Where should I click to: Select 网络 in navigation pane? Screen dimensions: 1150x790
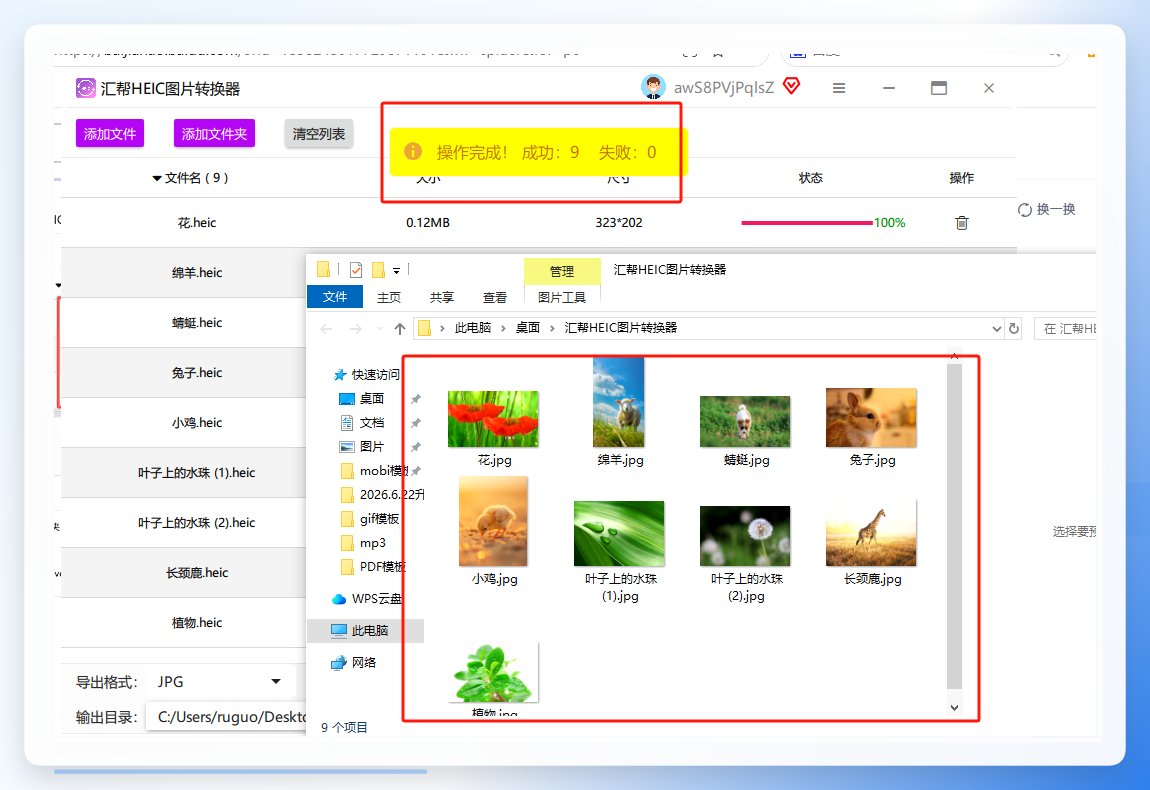[354, 662]
